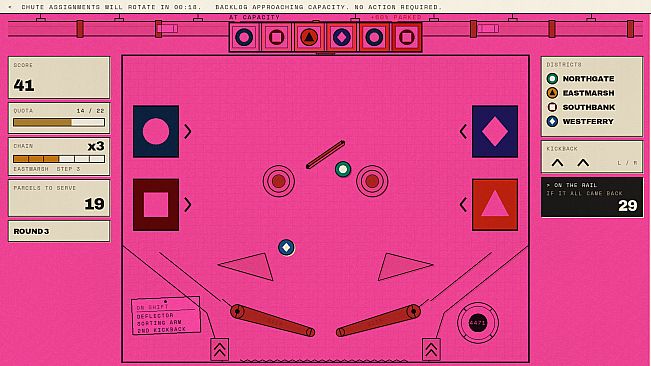
Task: Click the Northgate green circle legend icon
Action: coord(552,78)
